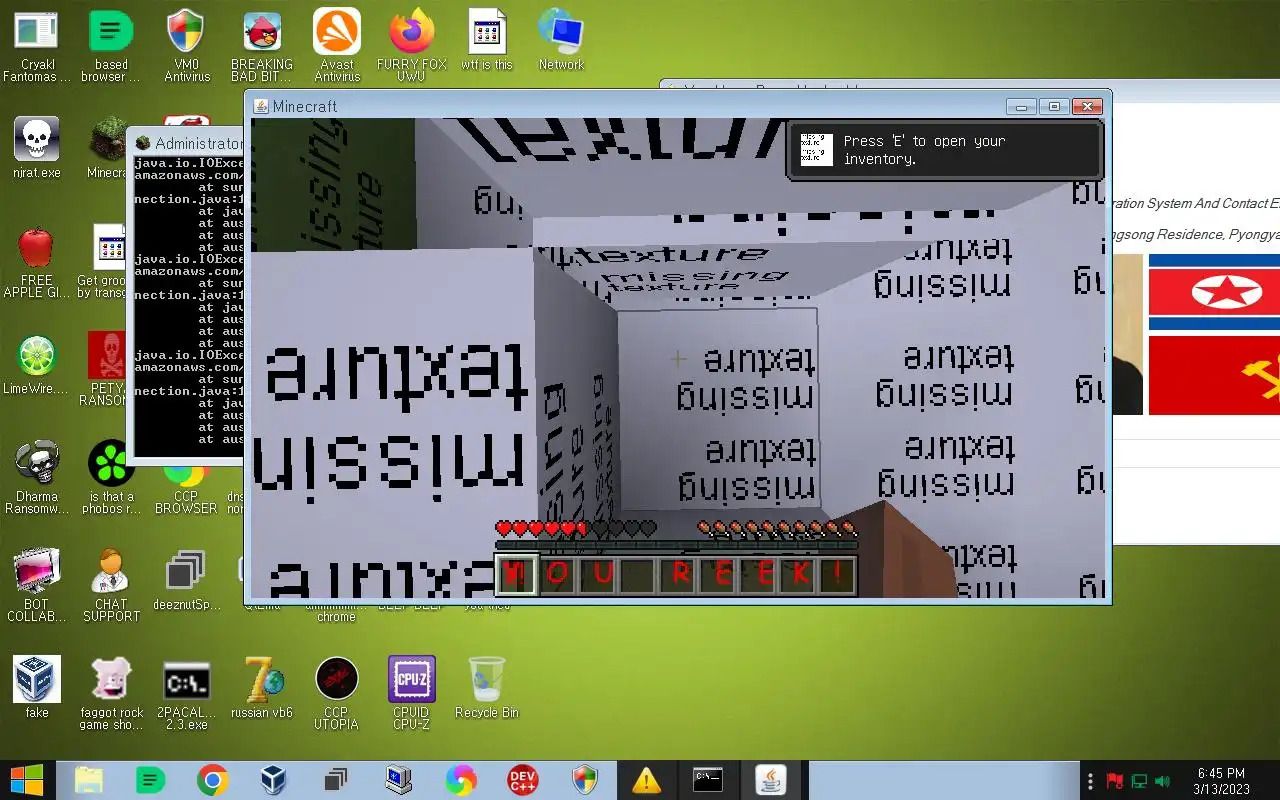Click the North Korea flag image in the browser

tap(1214, 292)
